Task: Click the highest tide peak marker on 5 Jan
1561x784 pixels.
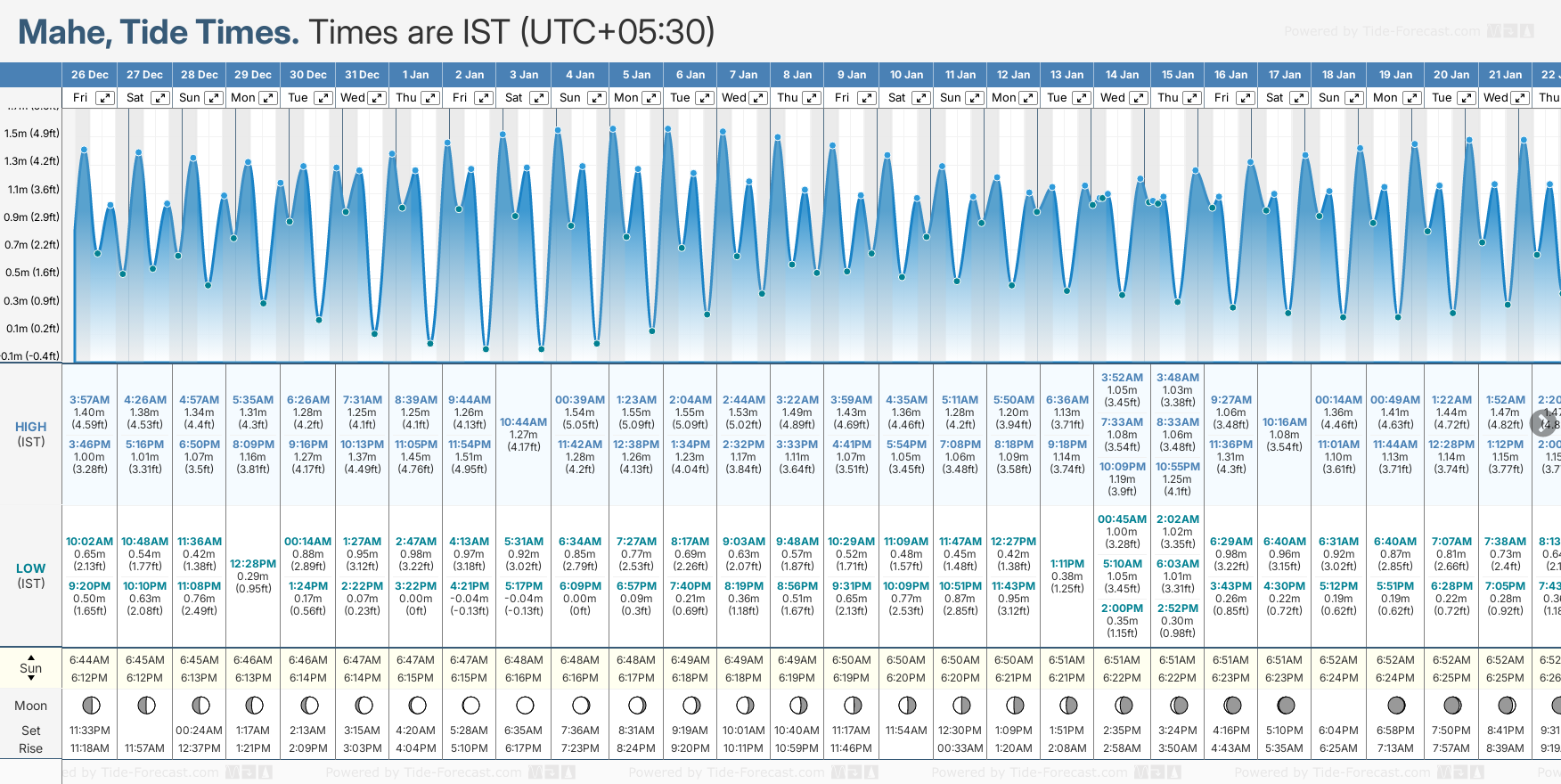Action: (x=613, y=129)
